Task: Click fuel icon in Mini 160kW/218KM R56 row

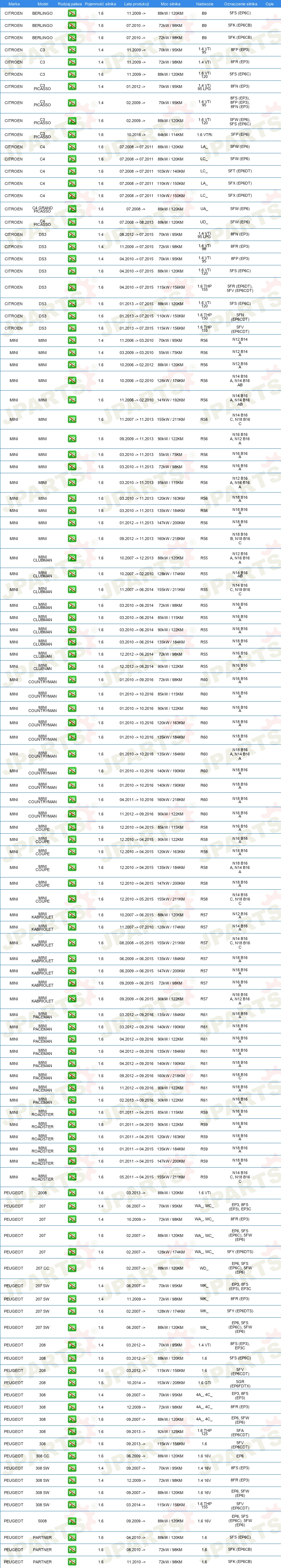Action: (72, 538)
